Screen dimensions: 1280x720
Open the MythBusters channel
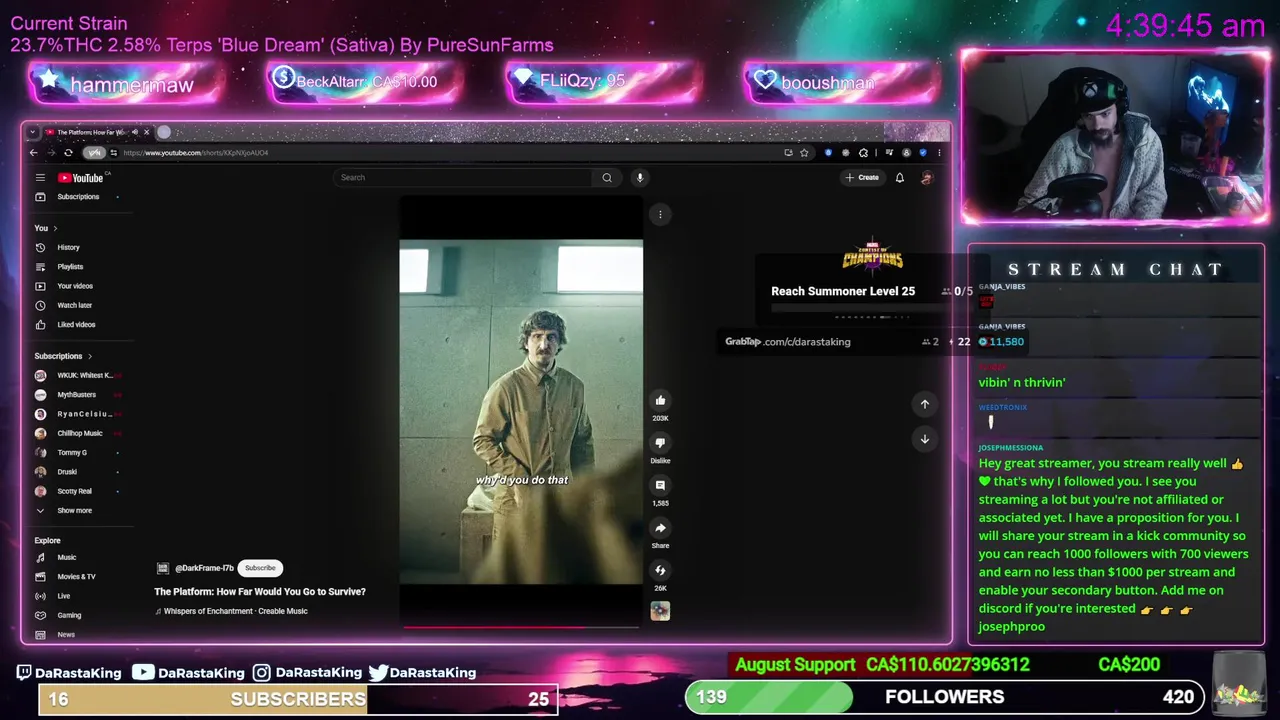78,395
